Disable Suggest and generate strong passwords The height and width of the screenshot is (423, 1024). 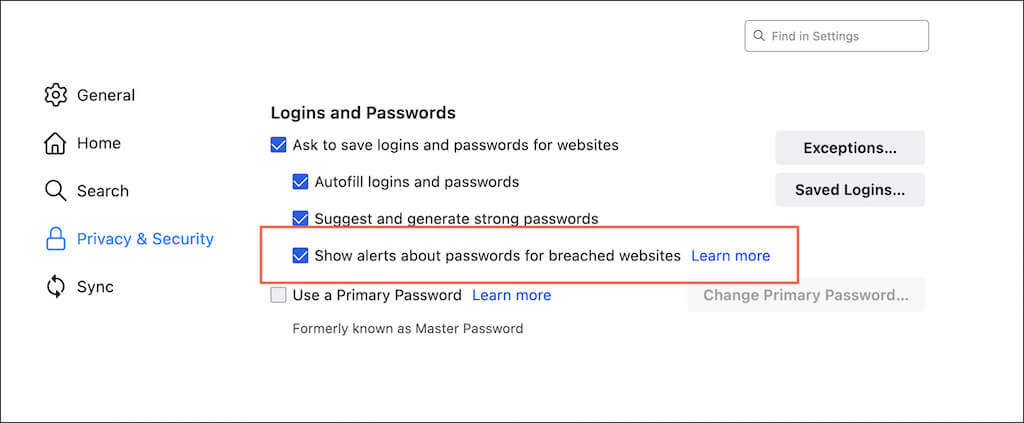click(x=300, y=218)
